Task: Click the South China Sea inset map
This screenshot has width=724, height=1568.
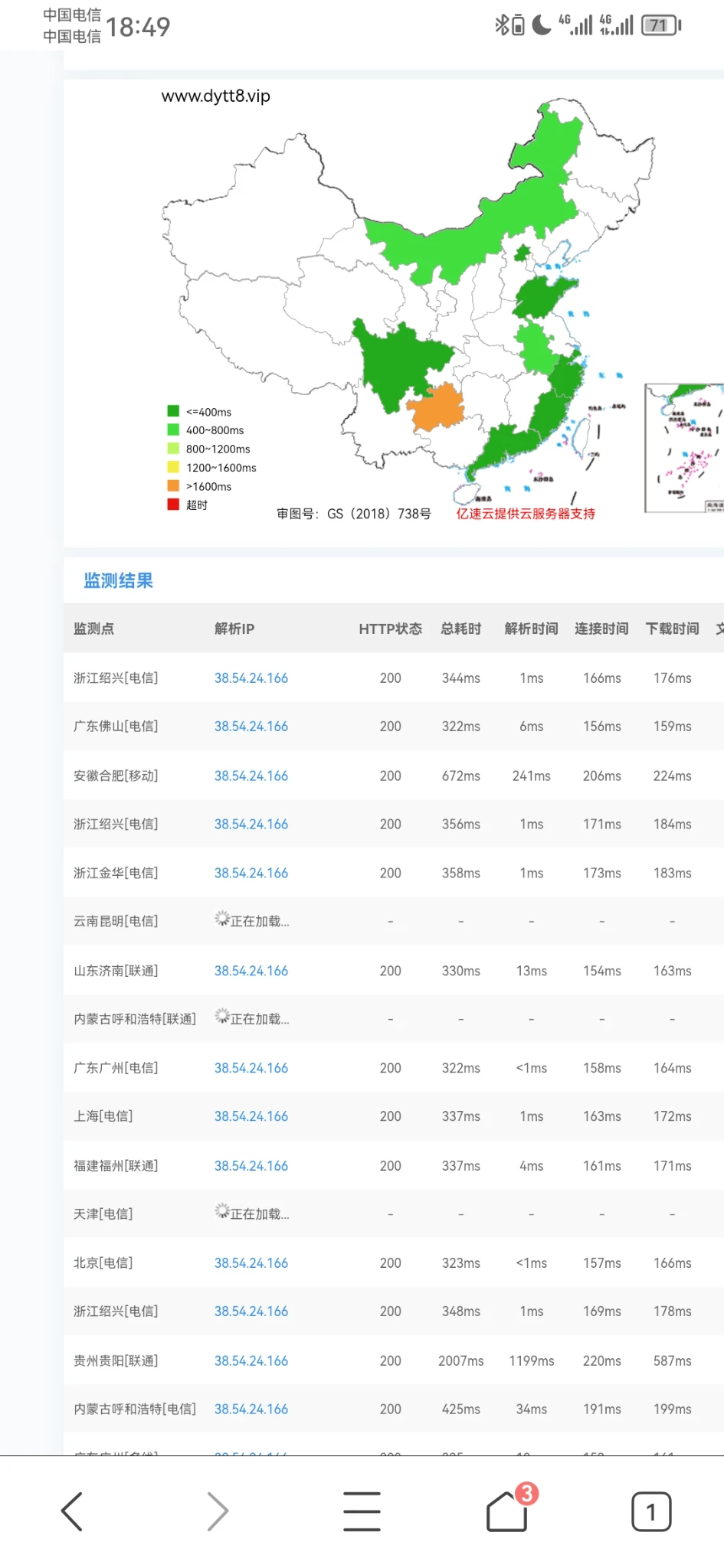Action: coord(684,448)
